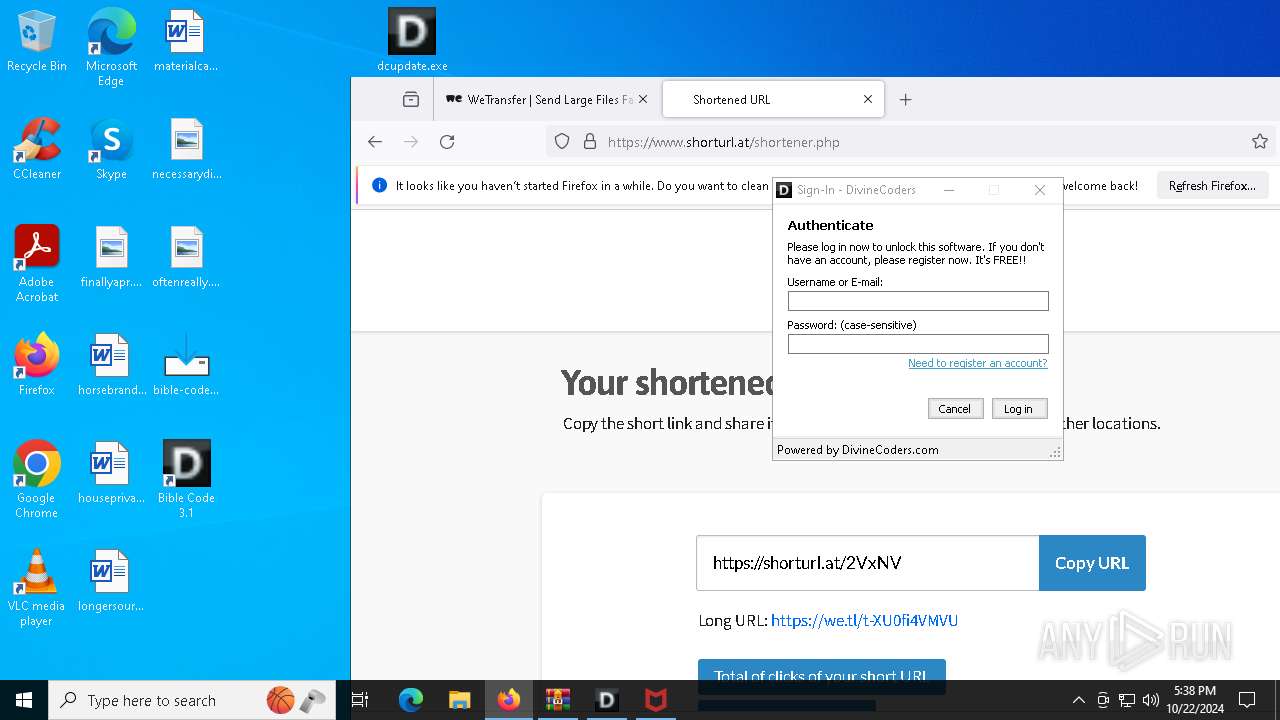
Task: Click the Username or E-mail field
Action: (x=918, y=301)
